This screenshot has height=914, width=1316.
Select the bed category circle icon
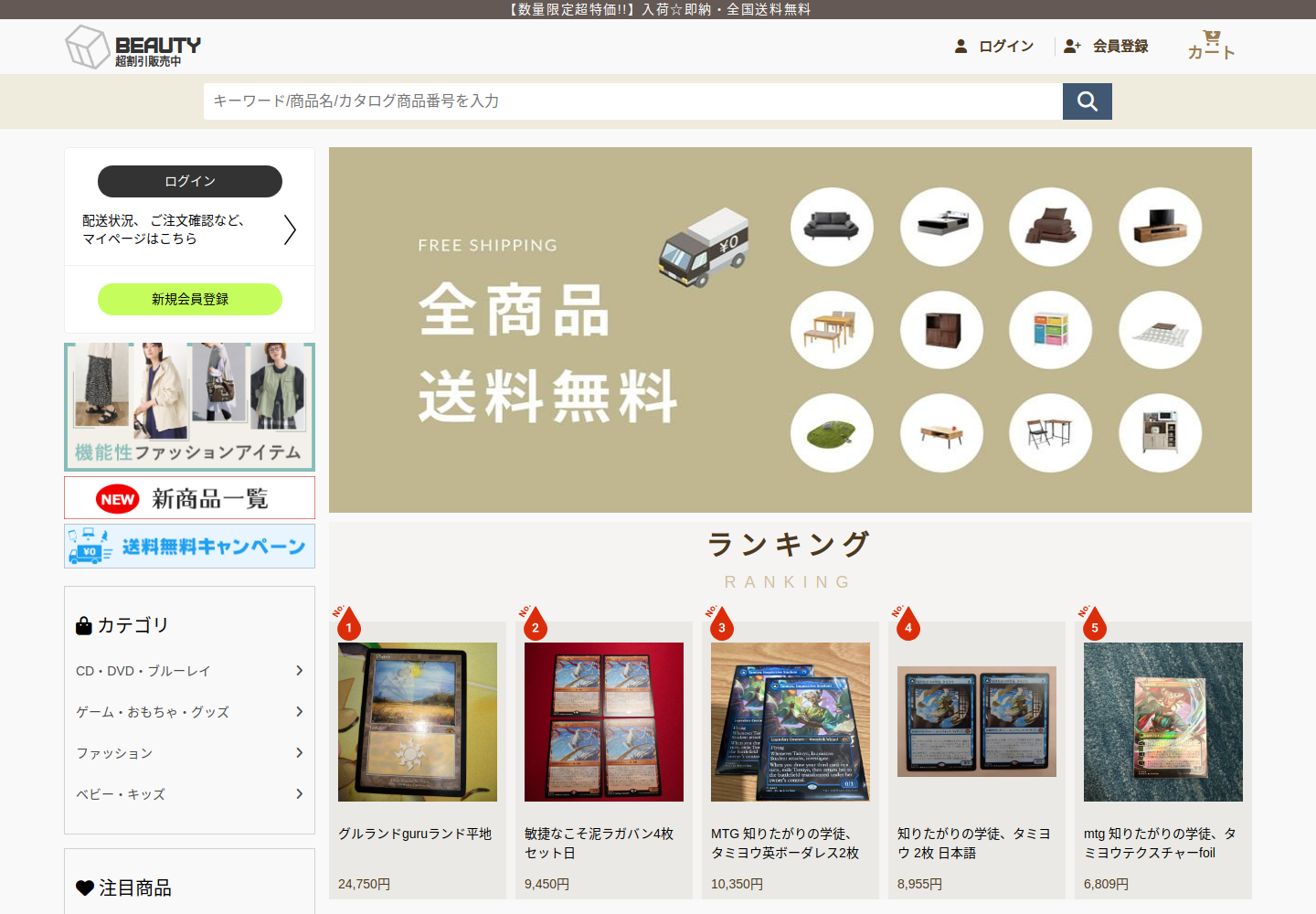pos(941,227)
